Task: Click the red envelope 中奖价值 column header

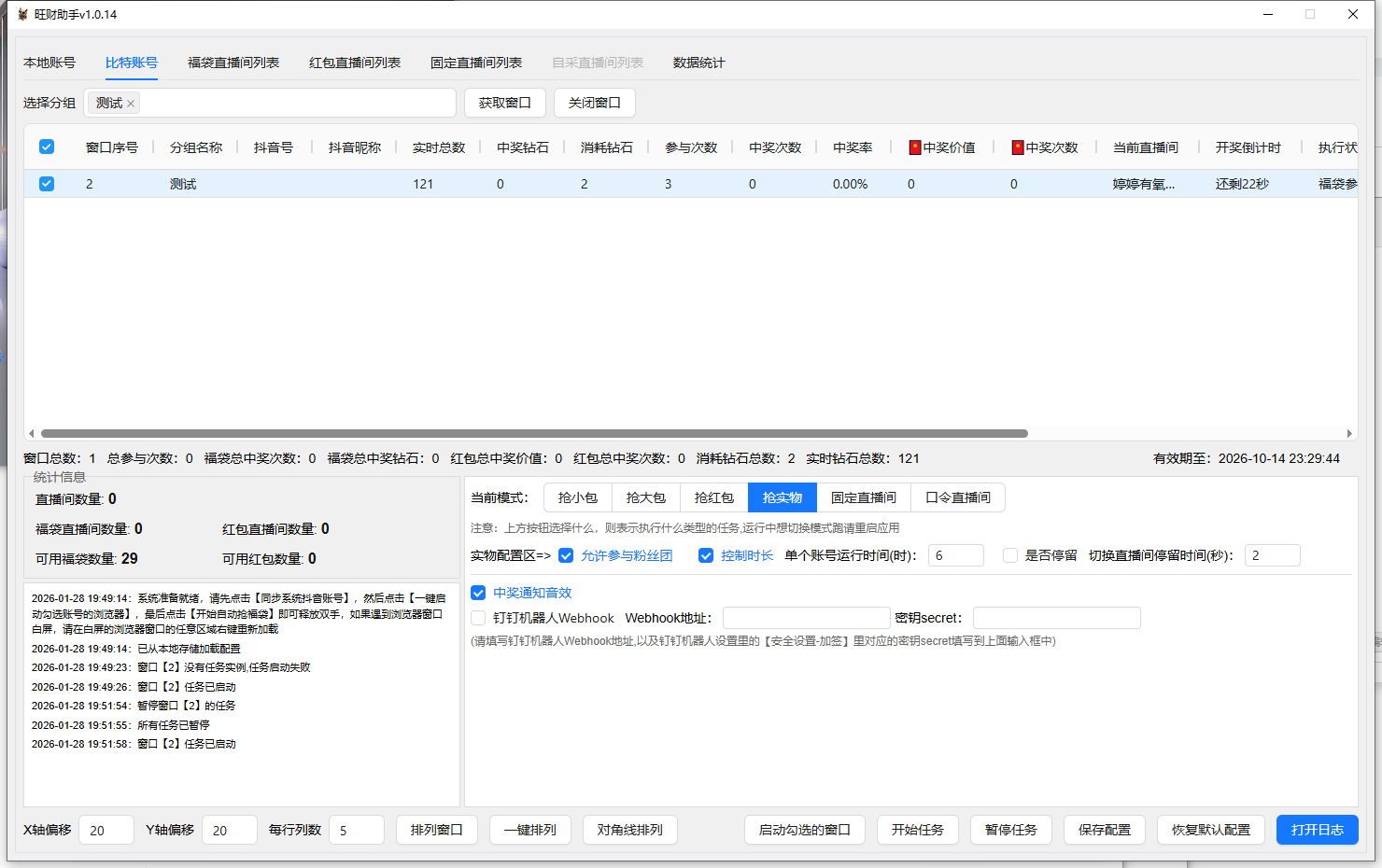Action: [943, 147]
